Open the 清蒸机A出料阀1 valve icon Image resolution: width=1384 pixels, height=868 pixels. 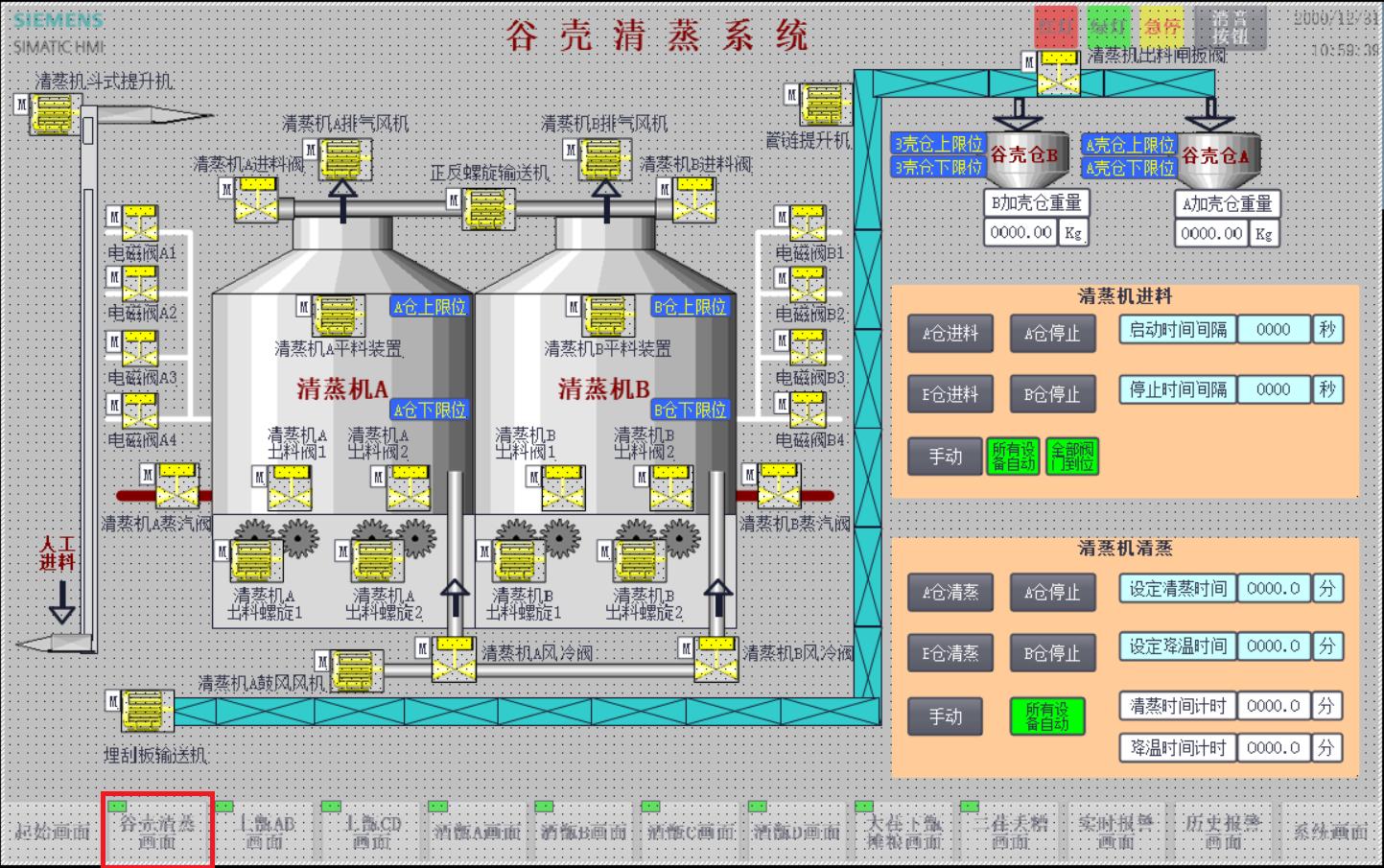tap(289, 487)
